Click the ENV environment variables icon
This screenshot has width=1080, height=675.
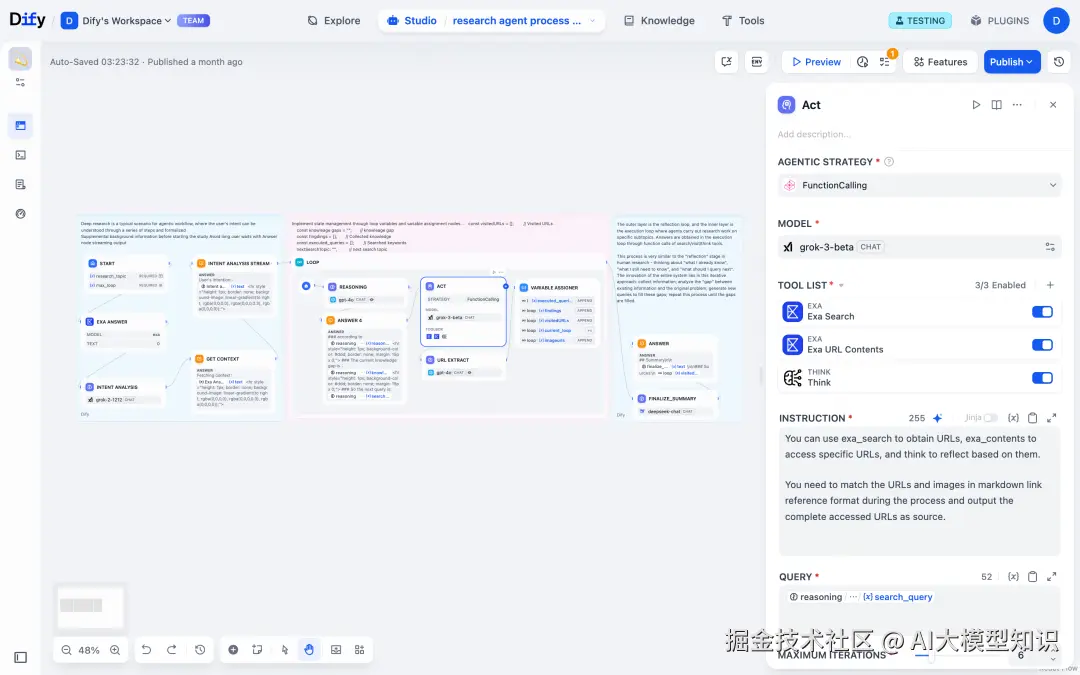[756, 62]
